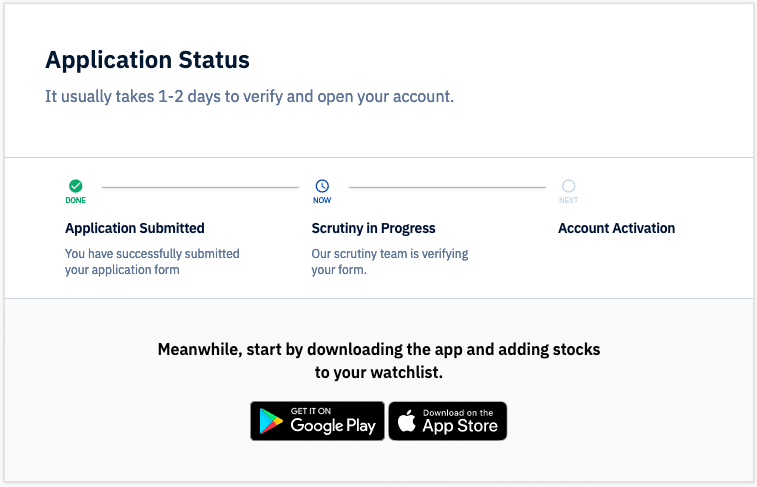Image resolution: width=757 pixels, height=487 pixels.
Task: Select the Application Submitted step heading
Action: 135,228
